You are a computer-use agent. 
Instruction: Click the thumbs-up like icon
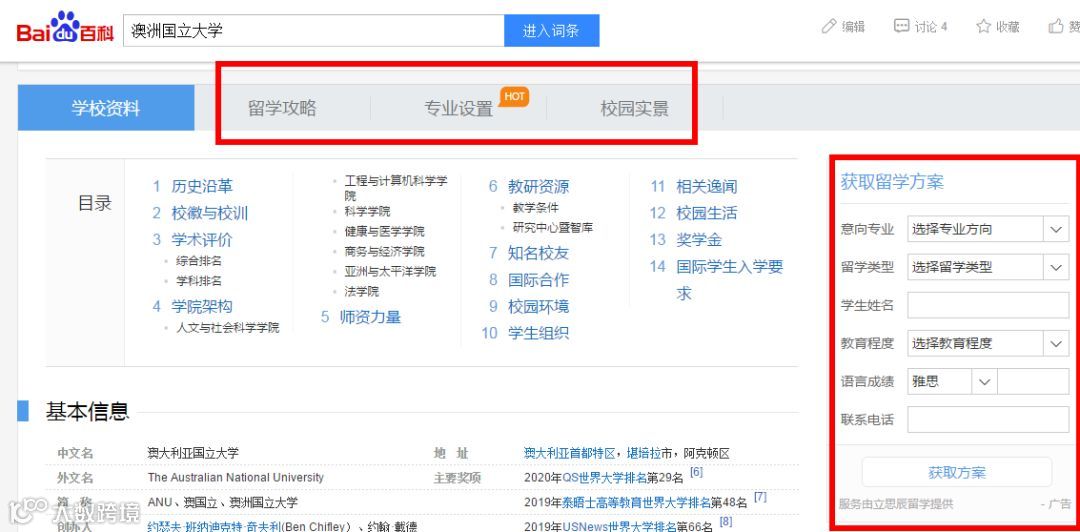pyautogui.click(x=1056, y=27)
